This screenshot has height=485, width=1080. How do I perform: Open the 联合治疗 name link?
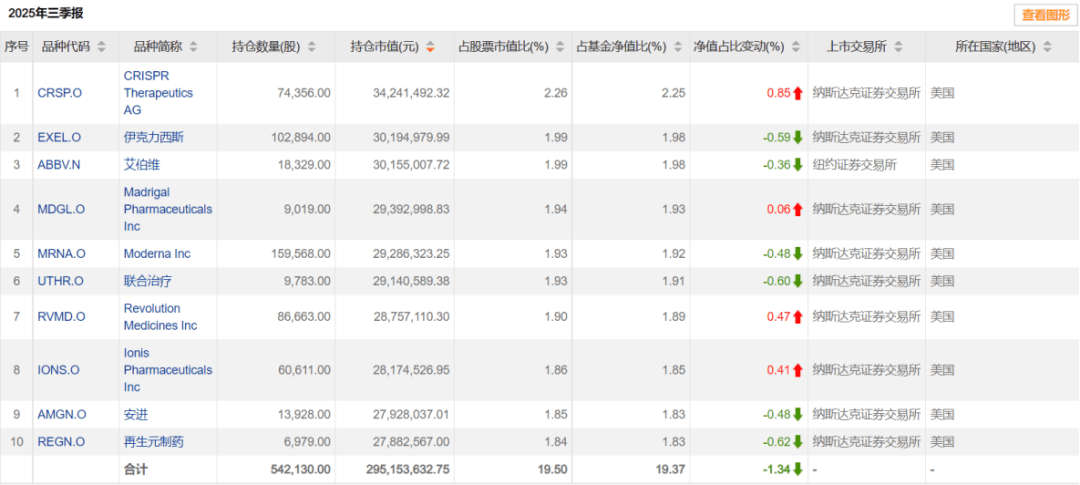pyautogui.click(x=147, y=281)
